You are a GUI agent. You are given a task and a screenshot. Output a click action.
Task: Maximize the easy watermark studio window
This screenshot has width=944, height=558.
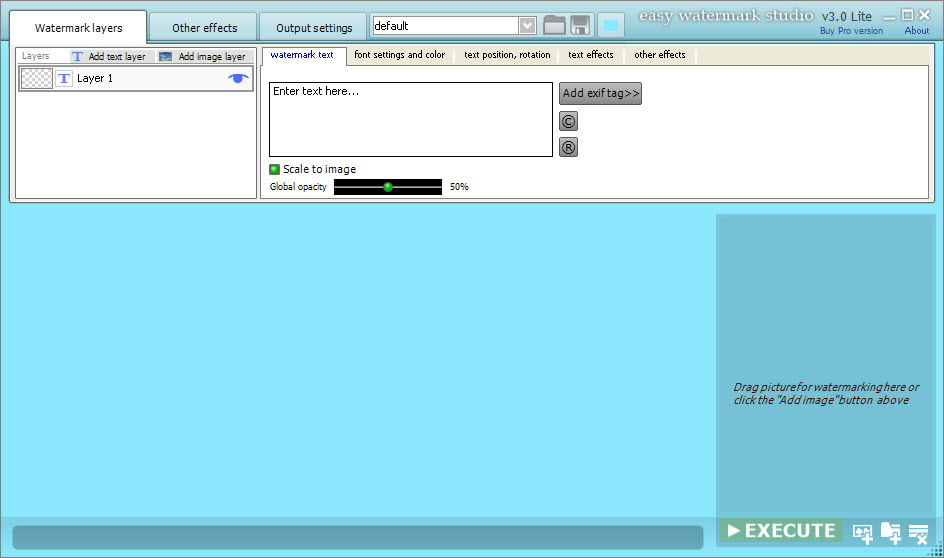click(907, 14)
